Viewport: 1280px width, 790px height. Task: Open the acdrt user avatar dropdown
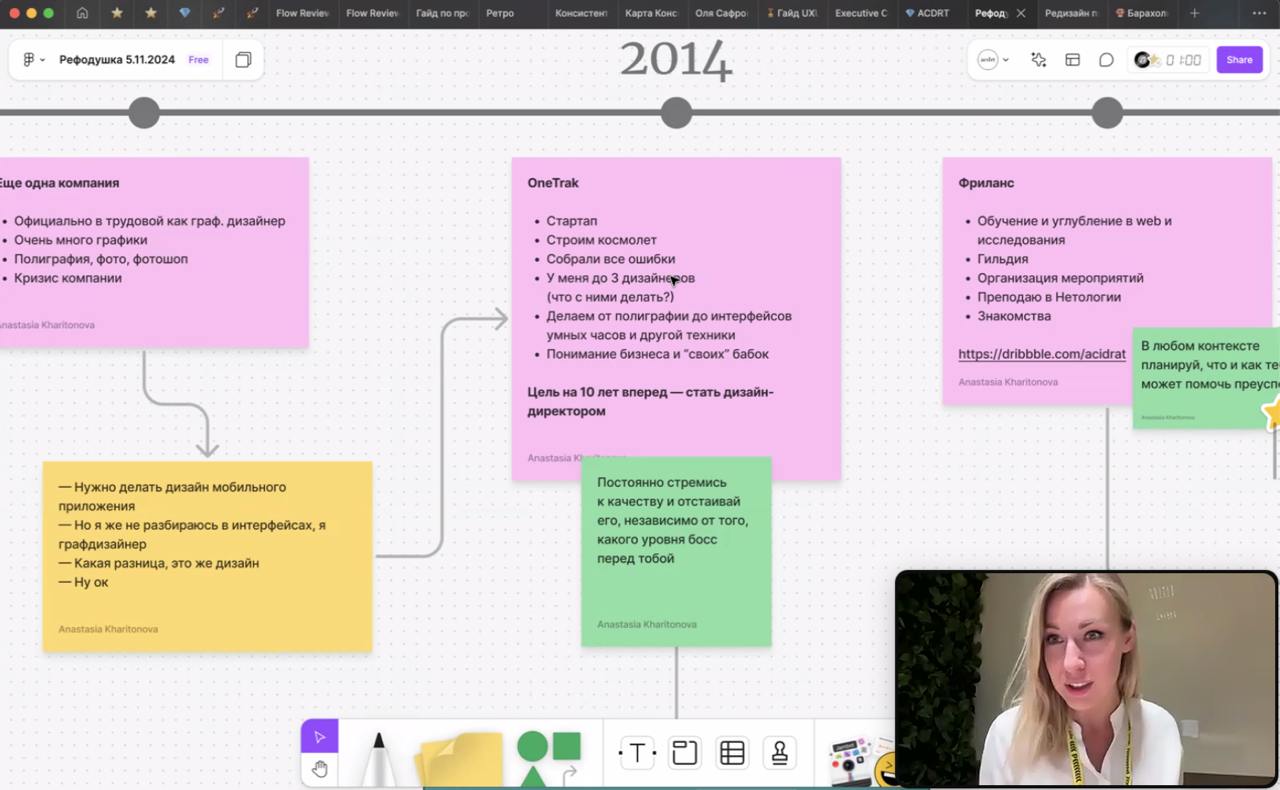click(x=993, y=60)
